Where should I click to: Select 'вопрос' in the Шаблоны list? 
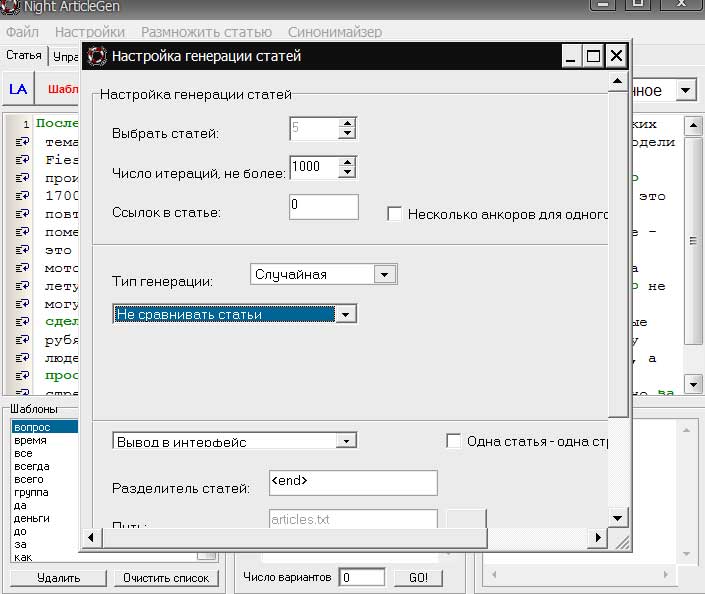click(x=45, y=427)
